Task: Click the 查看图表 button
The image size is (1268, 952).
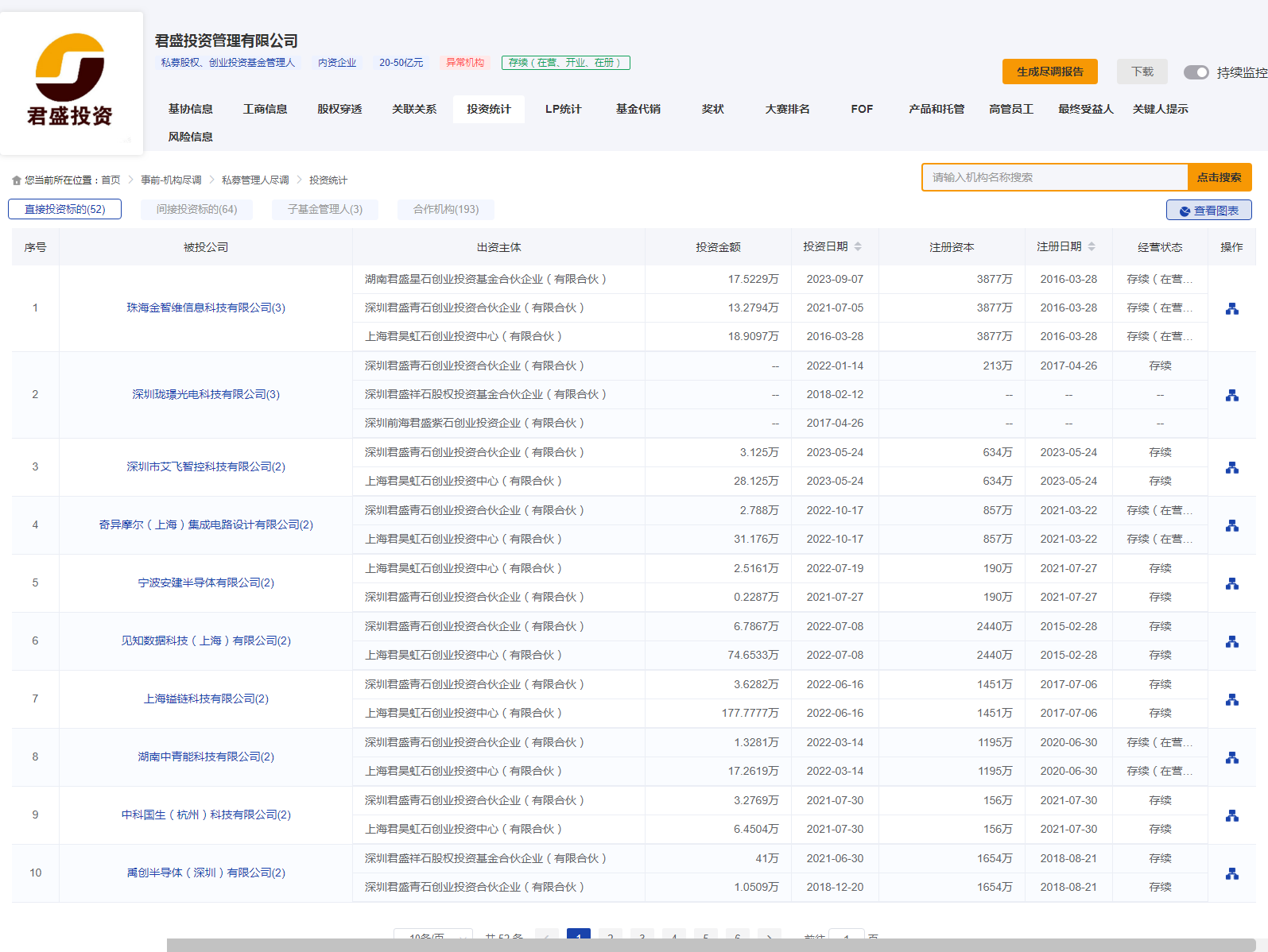Action: click(1208, 210)
